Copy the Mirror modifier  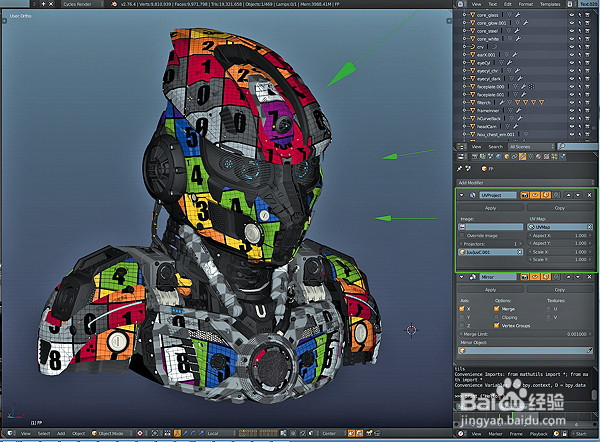(560, 290)
